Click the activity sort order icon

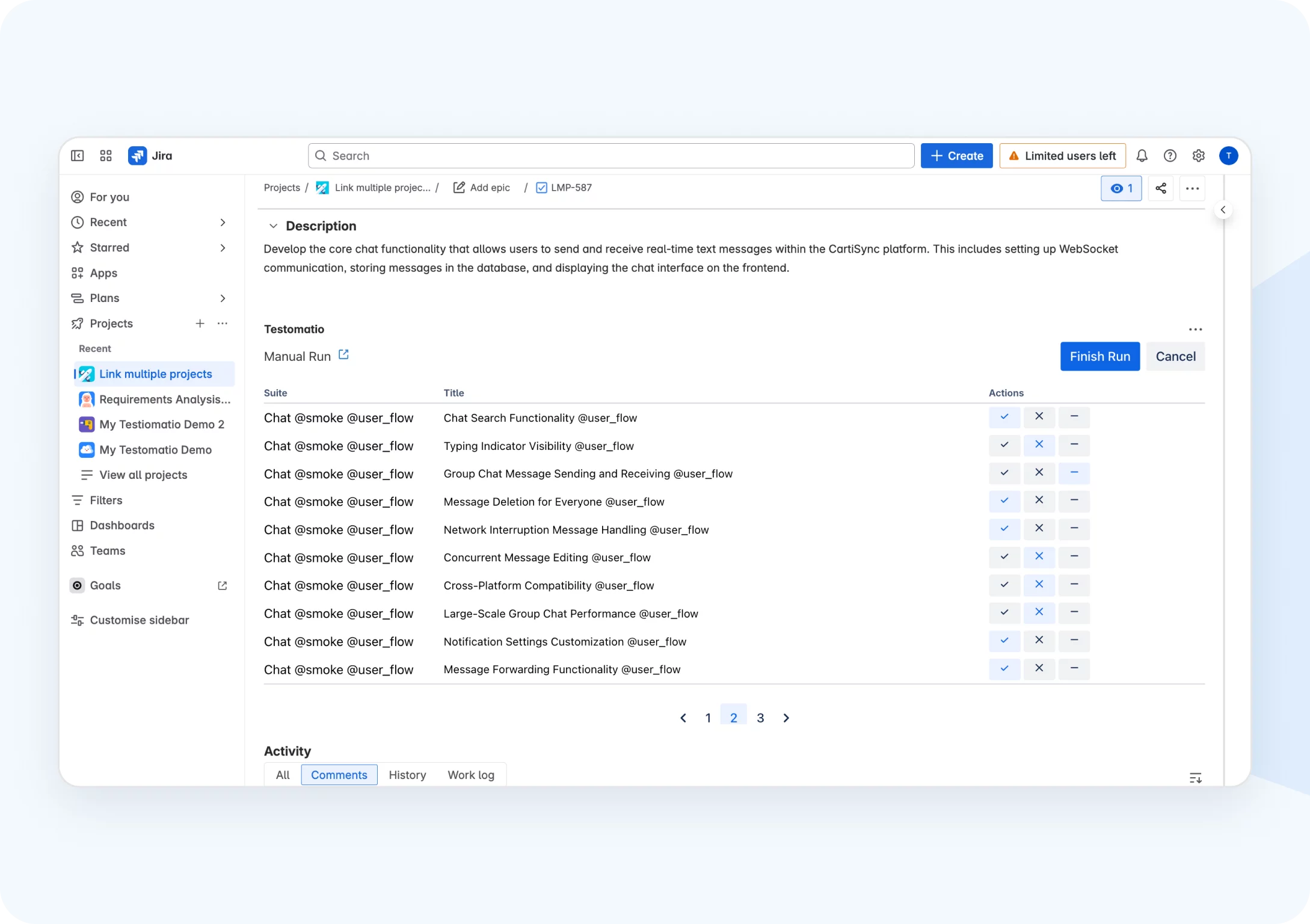tap(1195, 778)
